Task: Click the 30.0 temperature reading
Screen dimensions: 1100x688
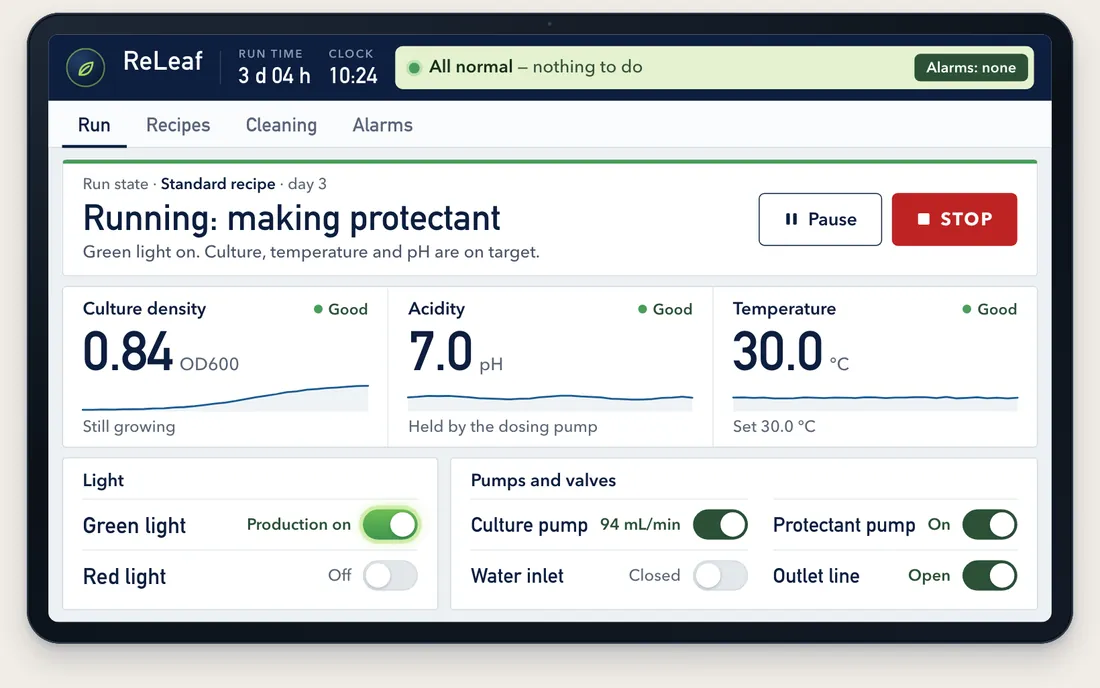Action: [x=777, y=351]
